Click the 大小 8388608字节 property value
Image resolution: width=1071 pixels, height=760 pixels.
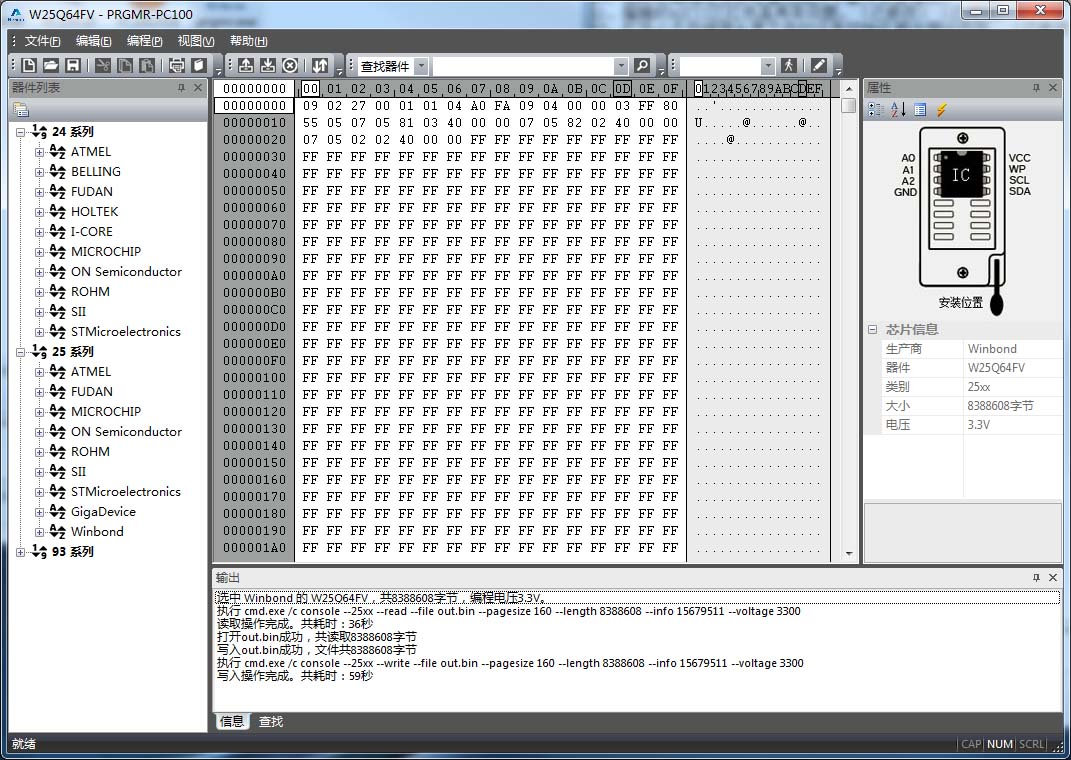1012,406
